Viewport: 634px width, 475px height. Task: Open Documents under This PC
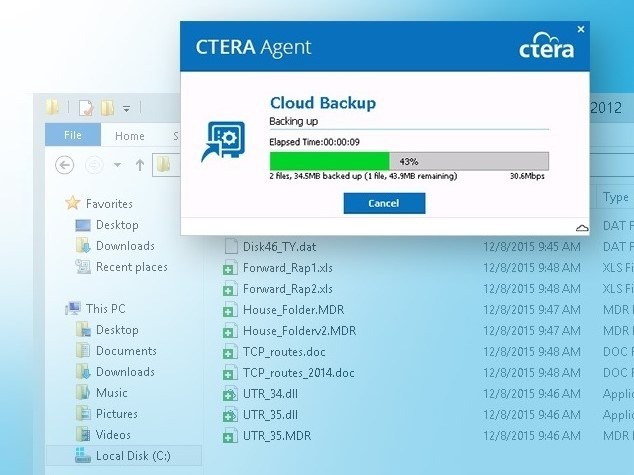click(x=126, y=351)
